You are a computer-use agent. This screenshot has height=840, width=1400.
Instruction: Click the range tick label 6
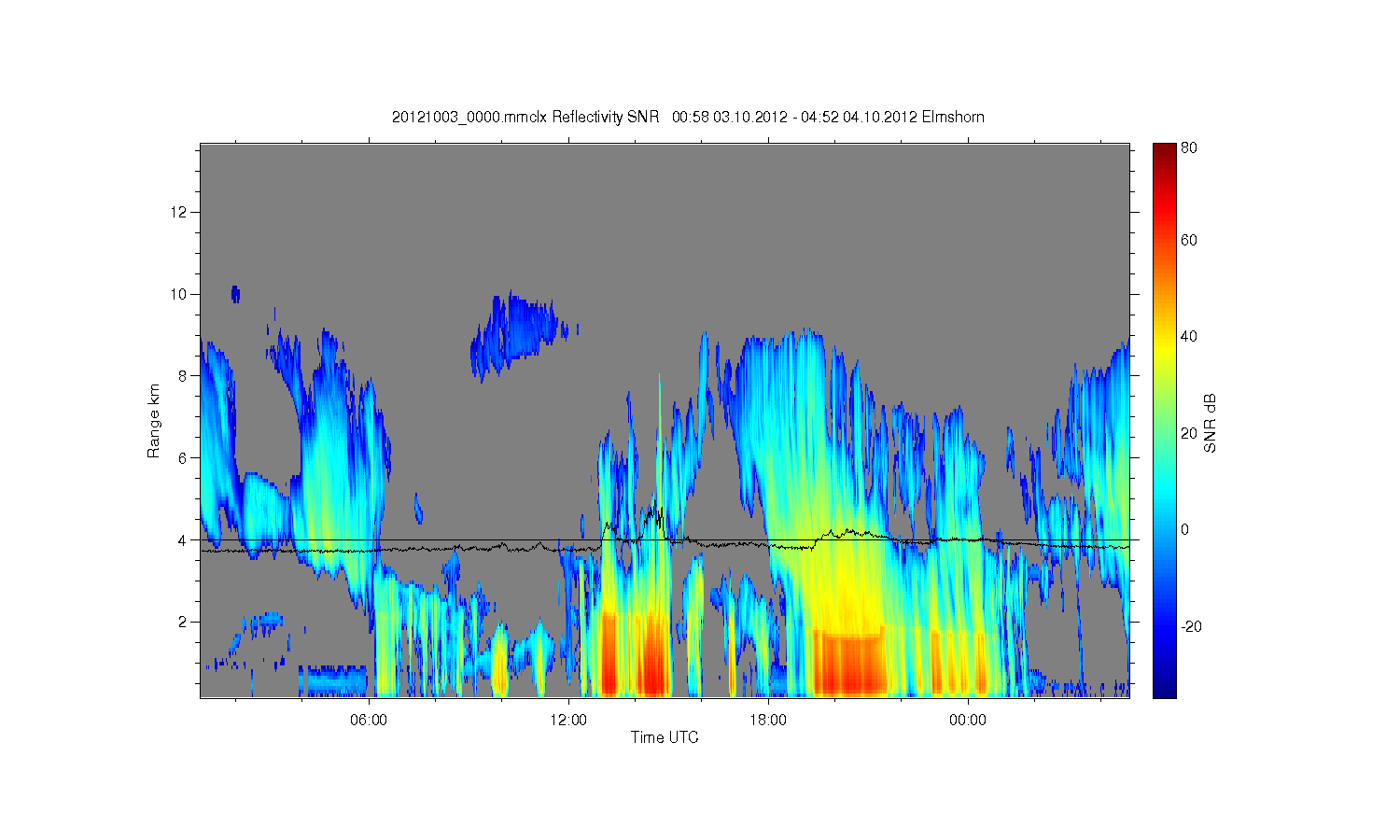pyautogui.click(x=184, y=458)
